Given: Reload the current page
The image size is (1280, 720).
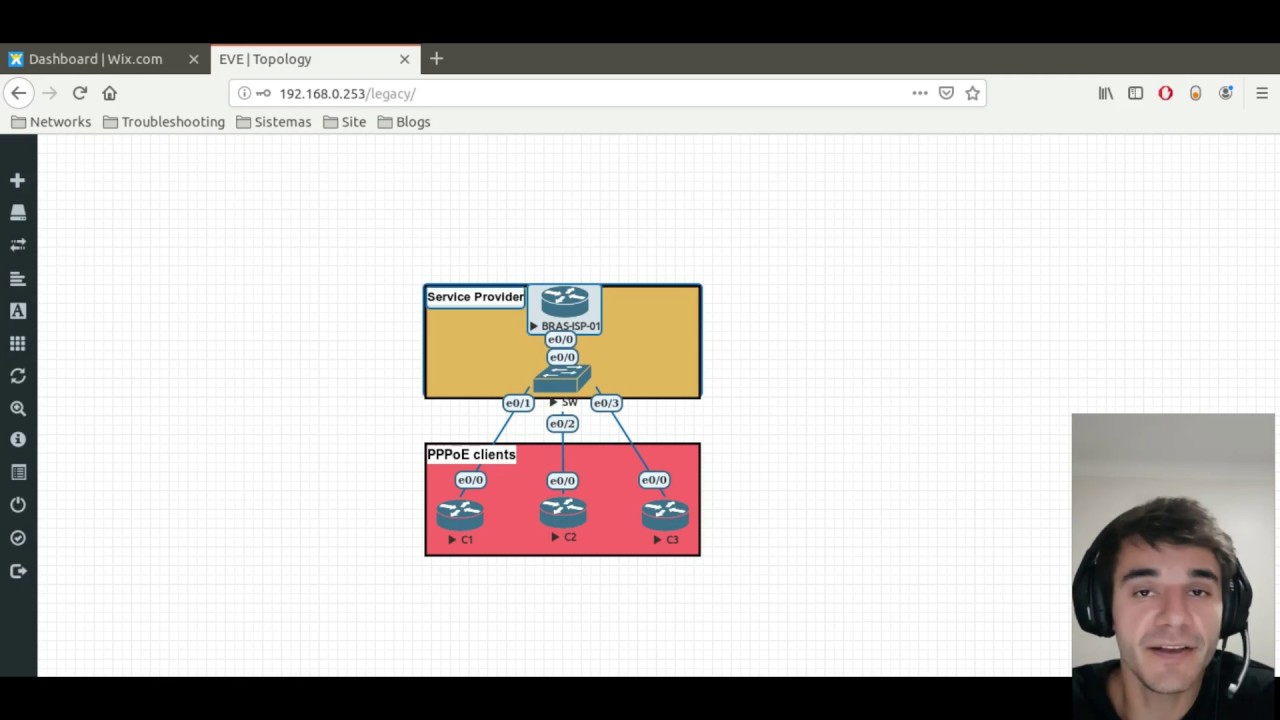Looking at the screenshot, I should pyautogui.click(x=80, y=93).
